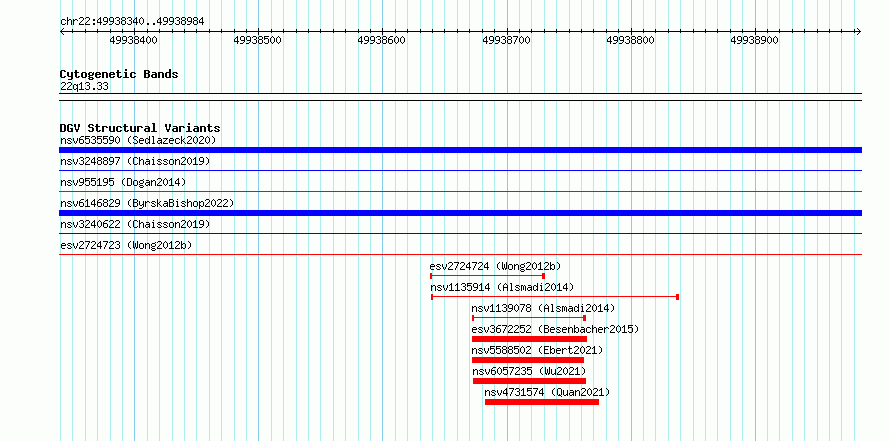Click the nsv3240622 (Chaisson2019) label
Viewport: 890px width, 441px height.
(x=135, y=224)
